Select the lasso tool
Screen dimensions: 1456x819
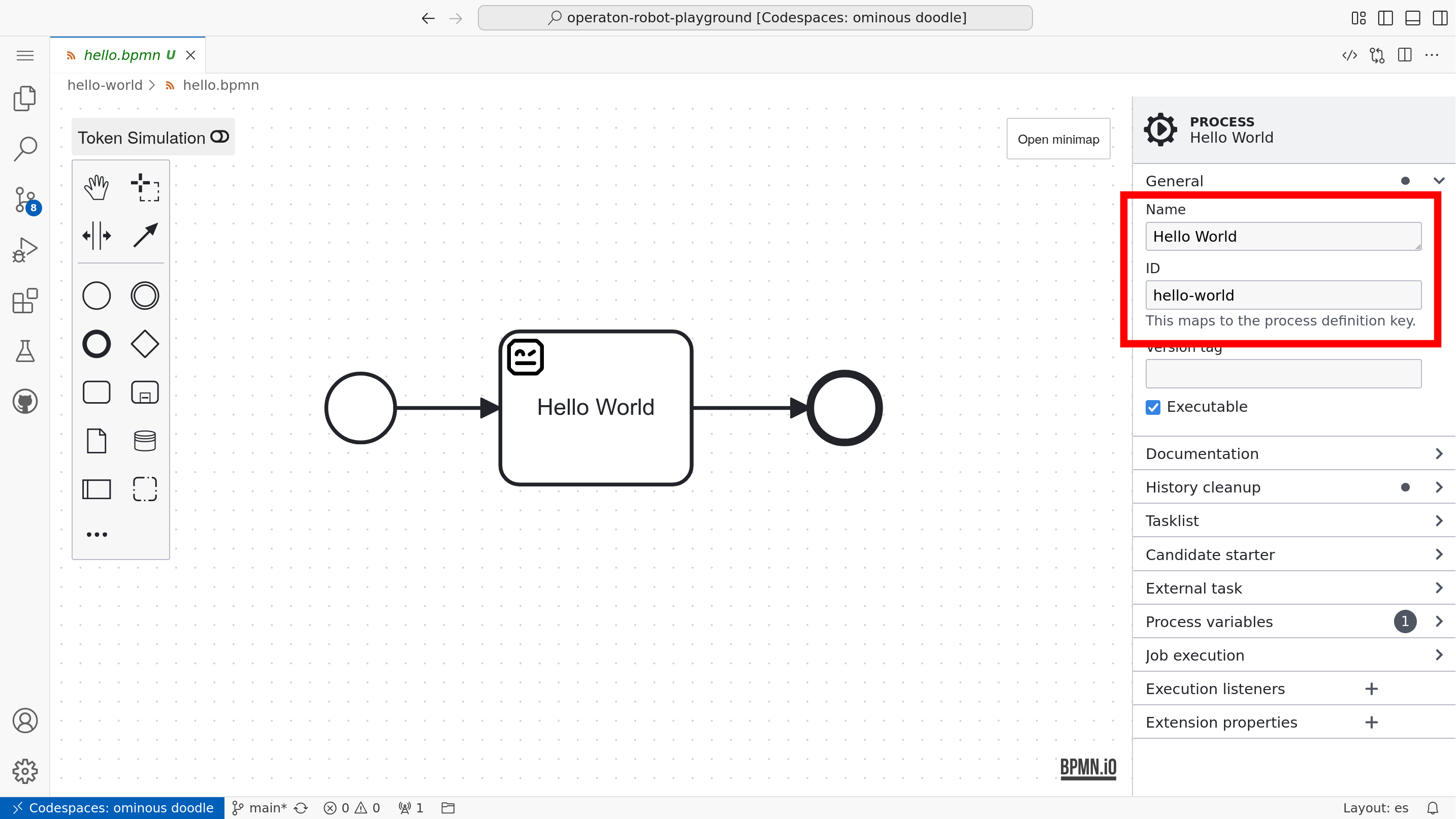pos(145,187)
